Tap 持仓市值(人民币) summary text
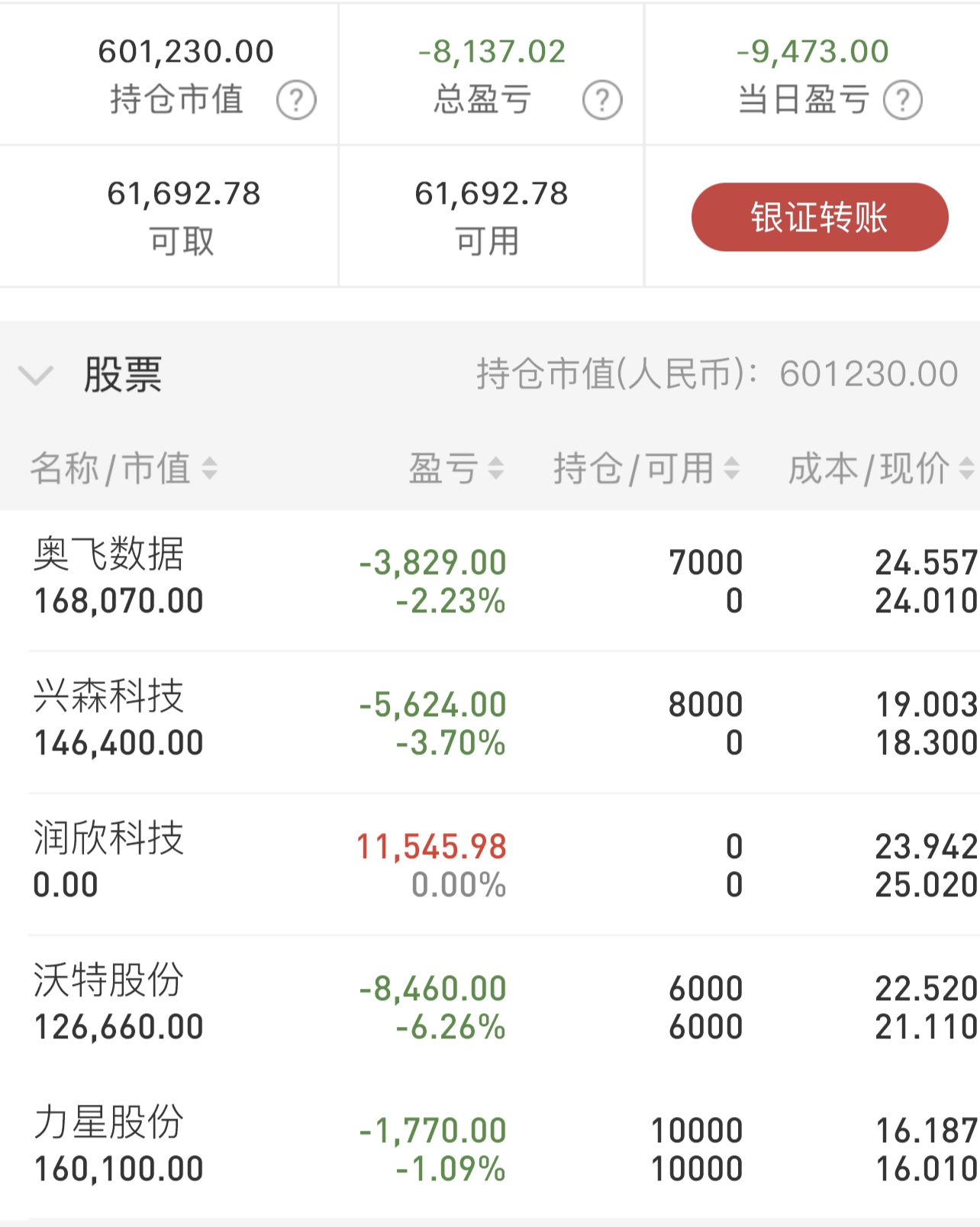Screen dimensions: 980x1227 (x=716, y=374)
